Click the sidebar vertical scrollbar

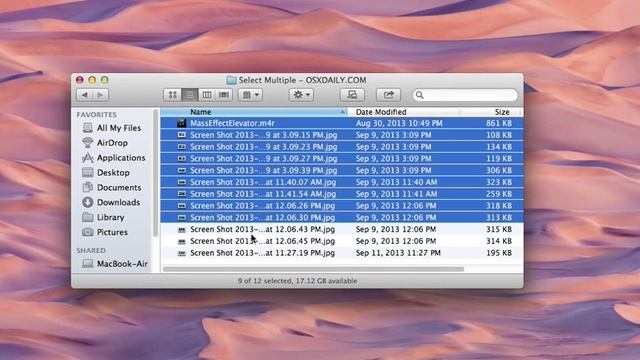coord(155,173)
